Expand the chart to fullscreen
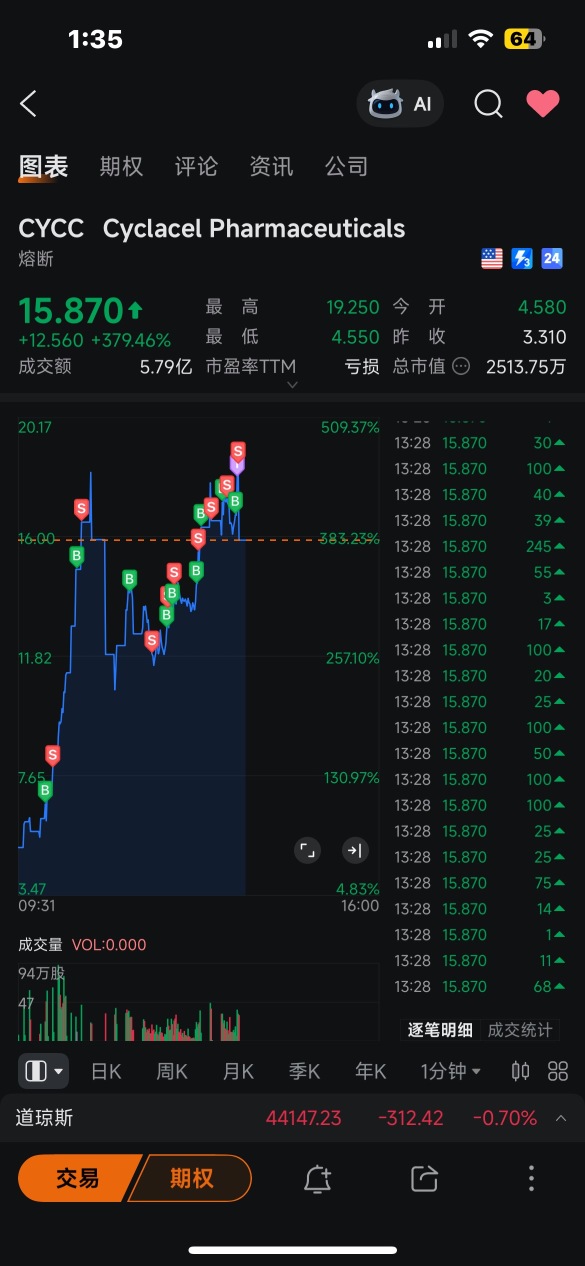This screenshot has height=1266, width=585. point(308,851)
